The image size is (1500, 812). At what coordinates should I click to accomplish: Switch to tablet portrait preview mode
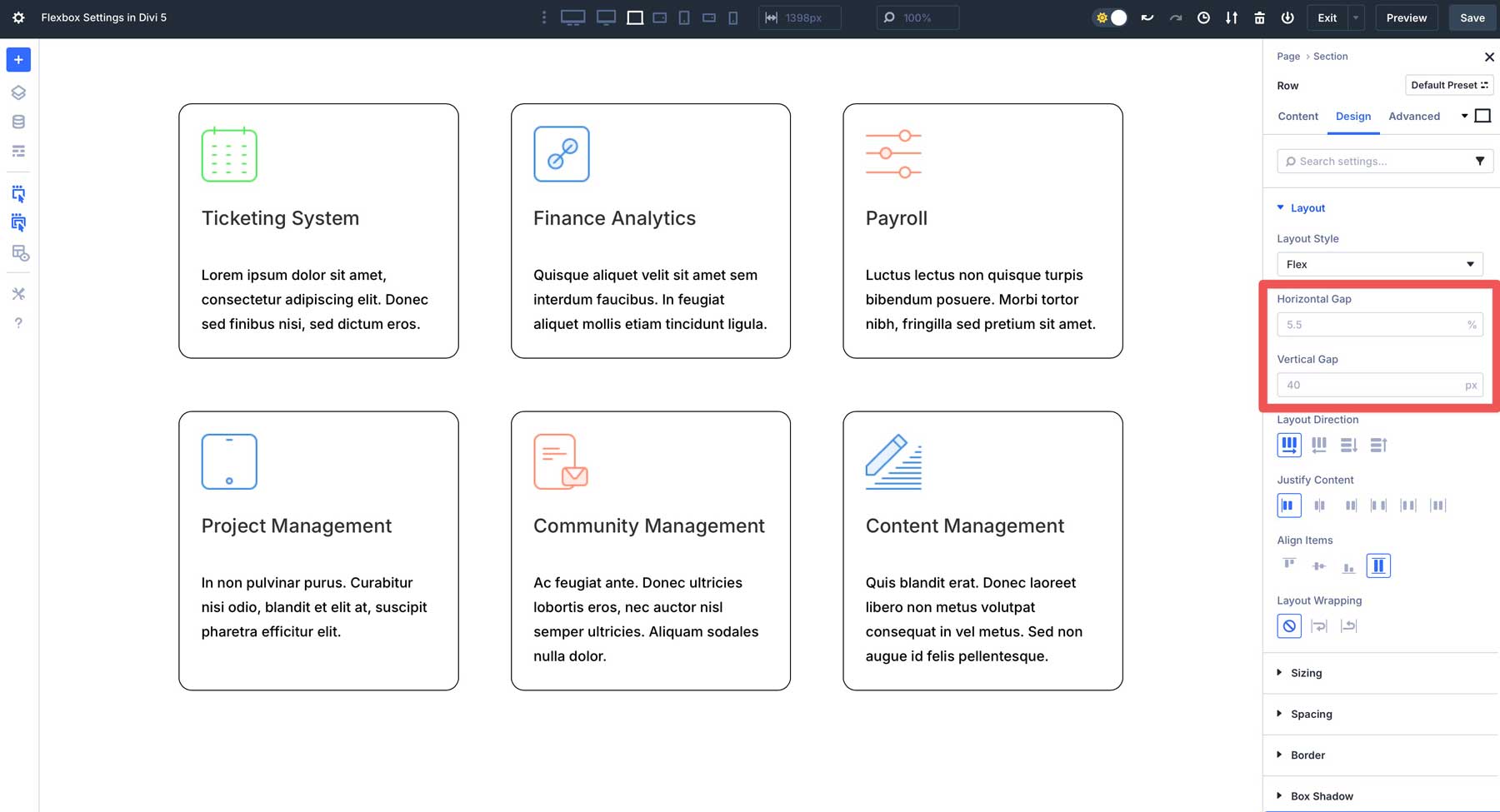(683, 17)
